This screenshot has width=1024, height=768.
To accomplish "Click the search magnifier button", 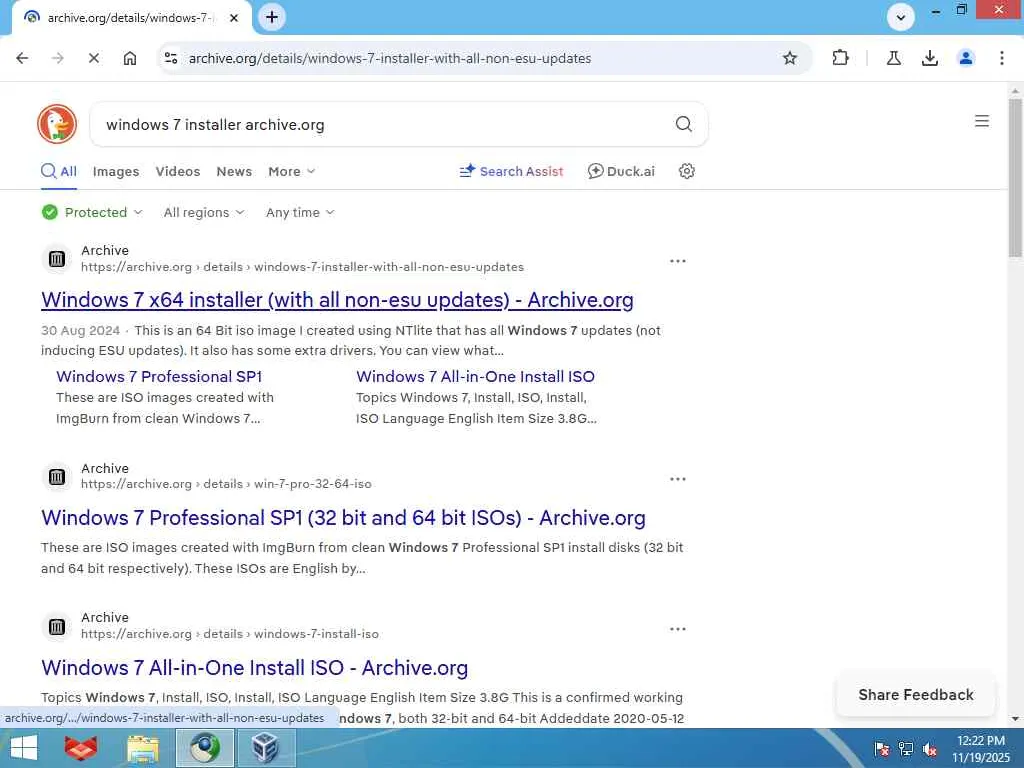I will click(683, 124).
